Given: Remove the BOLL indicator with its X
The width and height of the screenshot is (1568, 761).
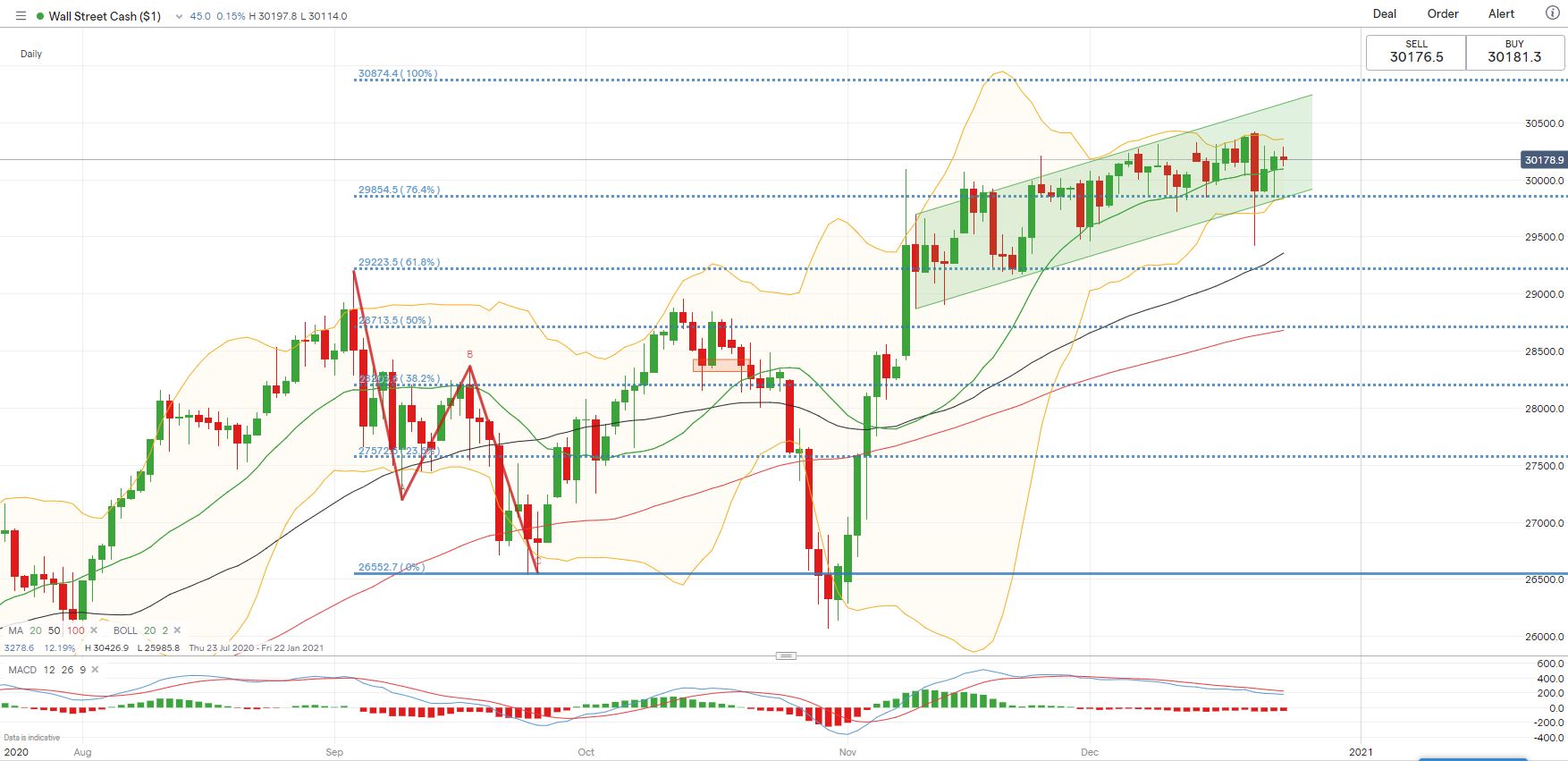Looking at the screenshot, I should [x=177, y=630].
